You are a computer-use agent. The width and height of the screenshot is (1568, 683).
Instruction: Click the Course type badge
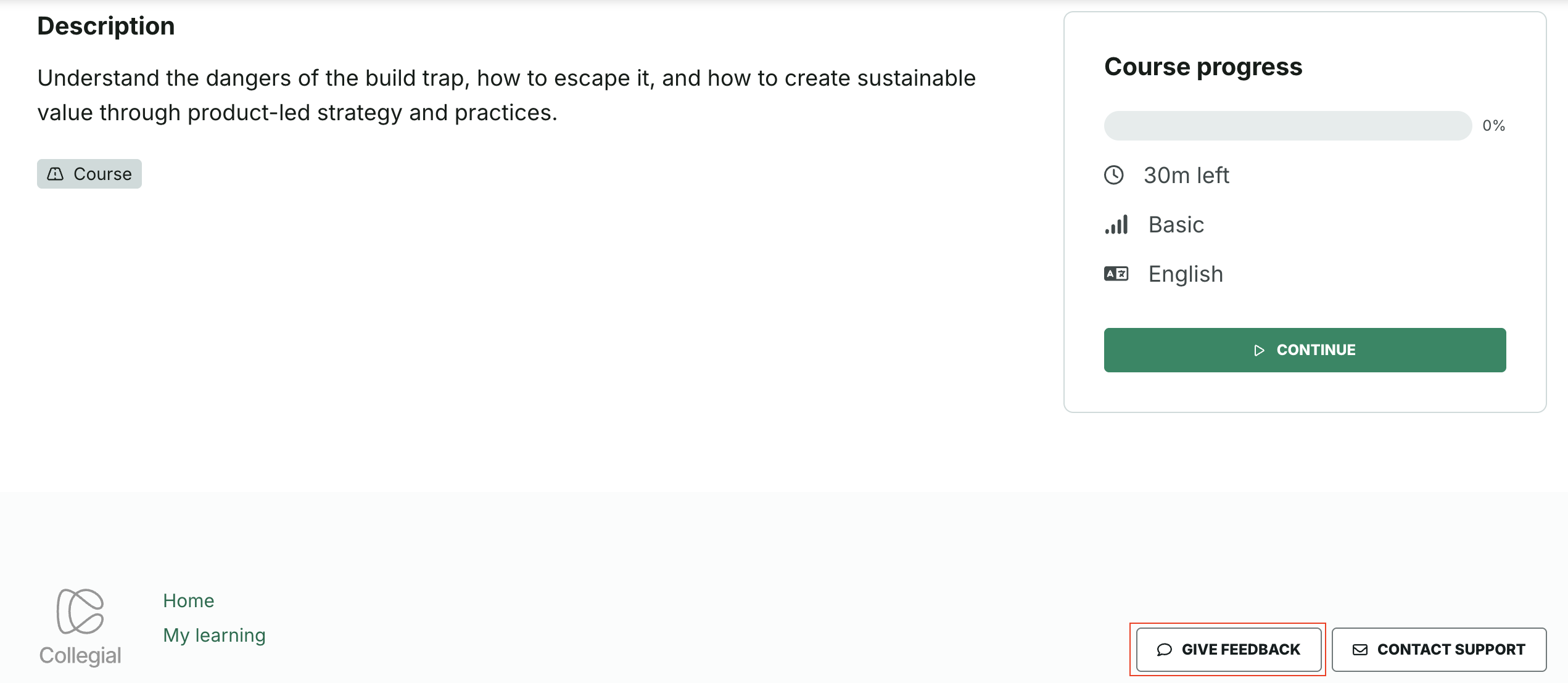tap(89, 174)
